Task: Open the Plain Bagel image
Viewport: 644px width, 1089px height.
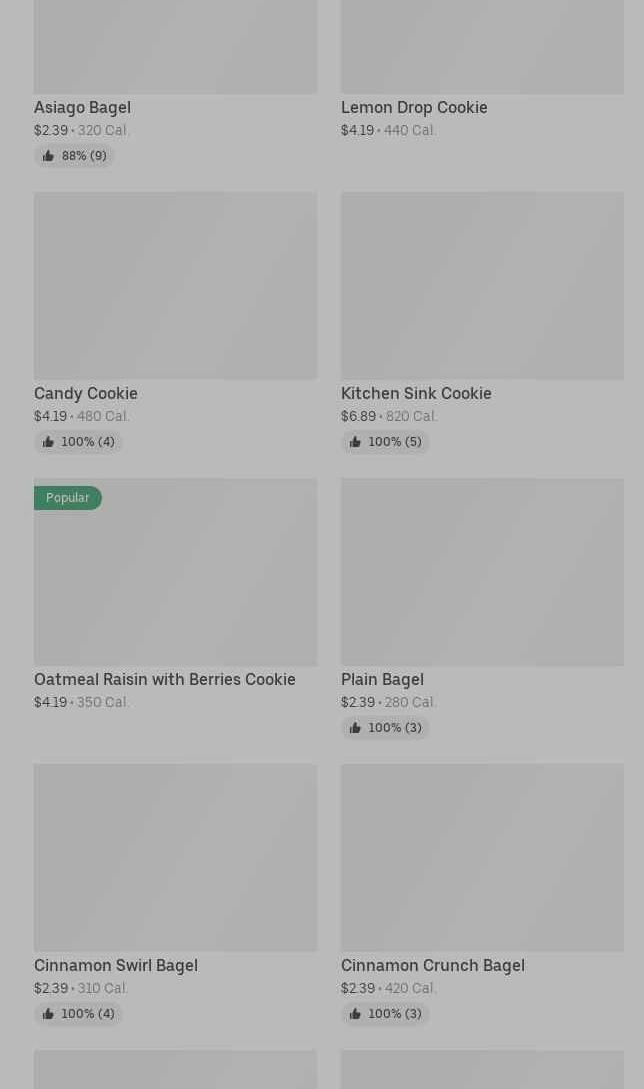Action: coord(482,571)
